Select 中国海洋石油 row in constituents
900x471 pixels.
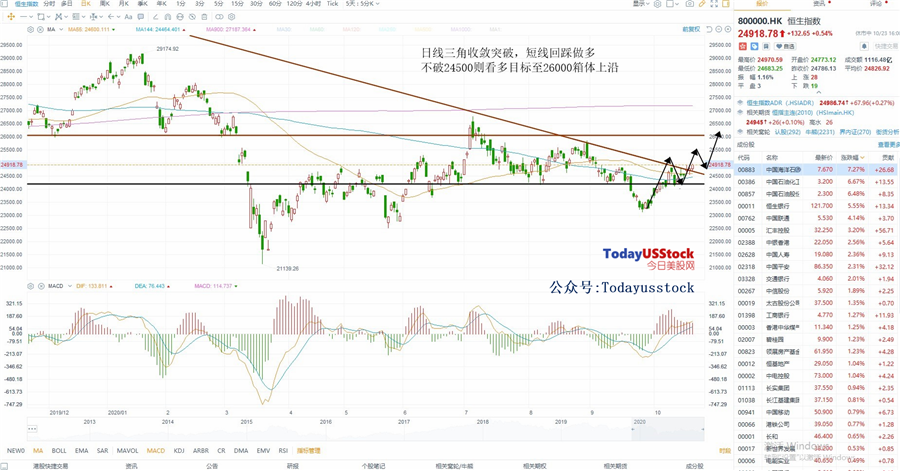[x=817, y=170]
